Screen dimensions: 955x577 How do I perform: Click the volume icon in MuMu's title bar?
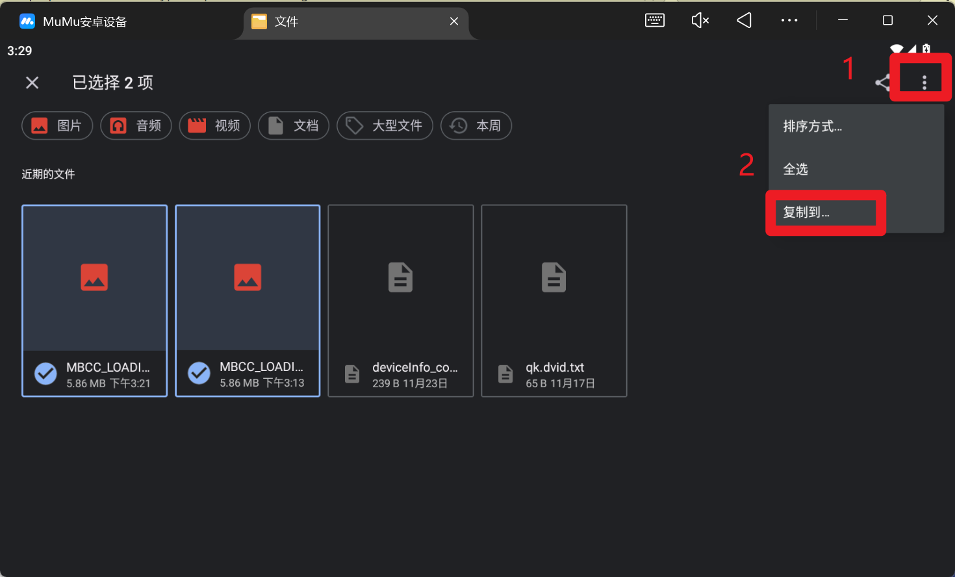coord(699,20)
